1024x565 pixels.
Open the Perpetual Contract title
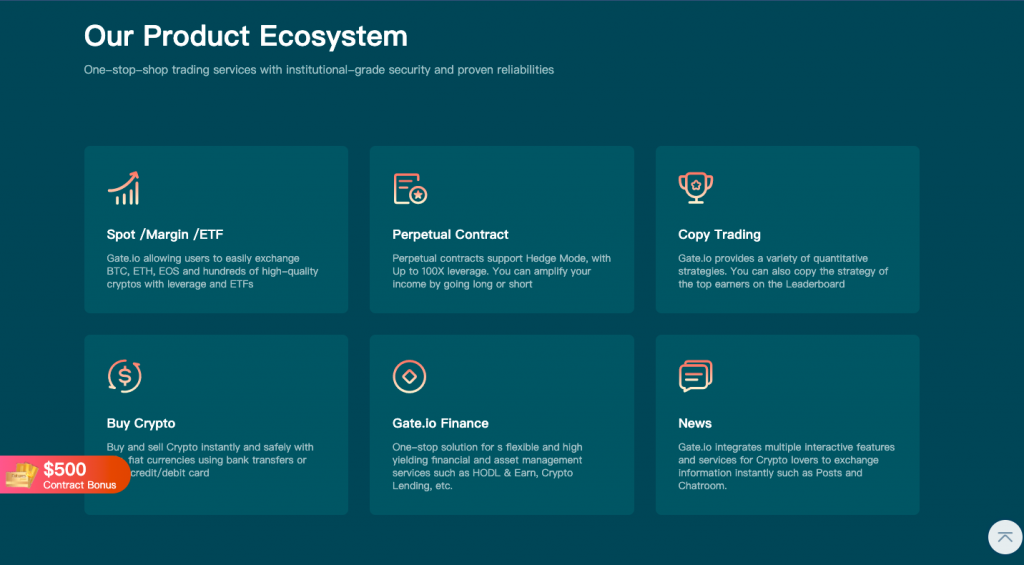click(451, 234)
